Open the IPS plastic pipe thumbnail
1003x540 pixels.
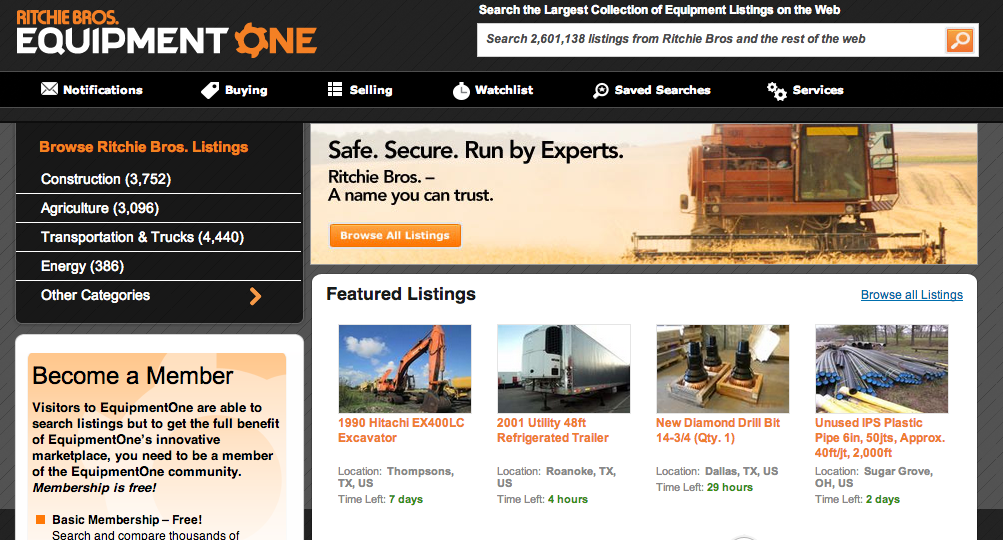pos(881,369)
